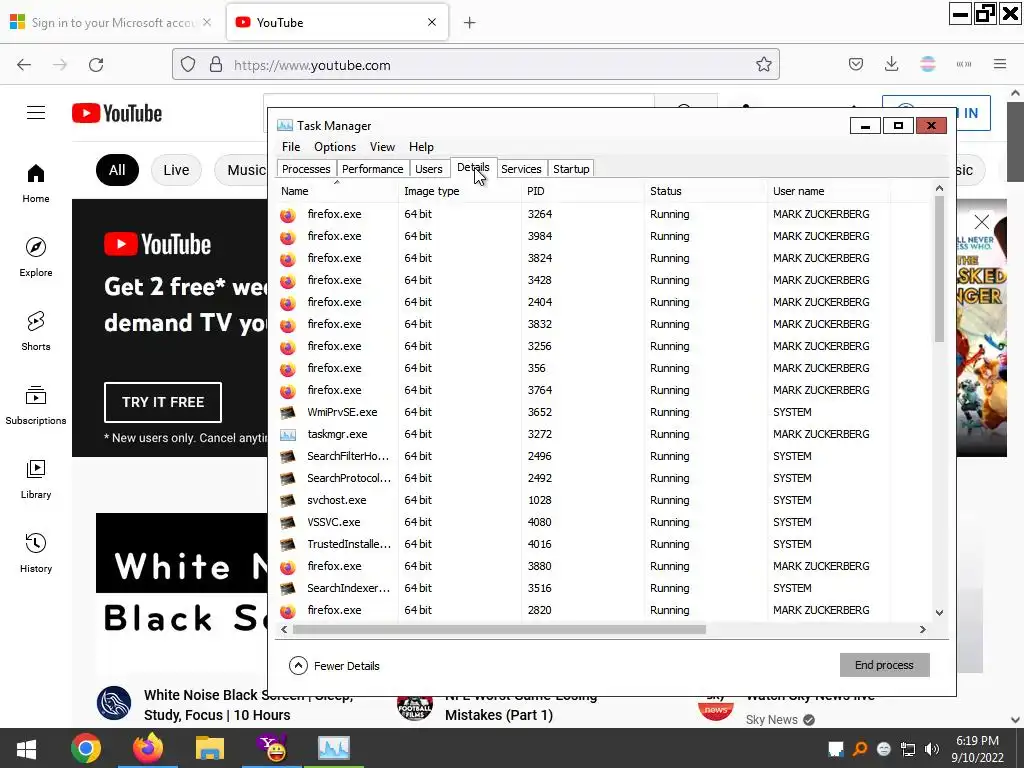Viewport: 1024px width, 768px height.
Task: Select firefox.exe with PID 356
Action: (604, 368)
